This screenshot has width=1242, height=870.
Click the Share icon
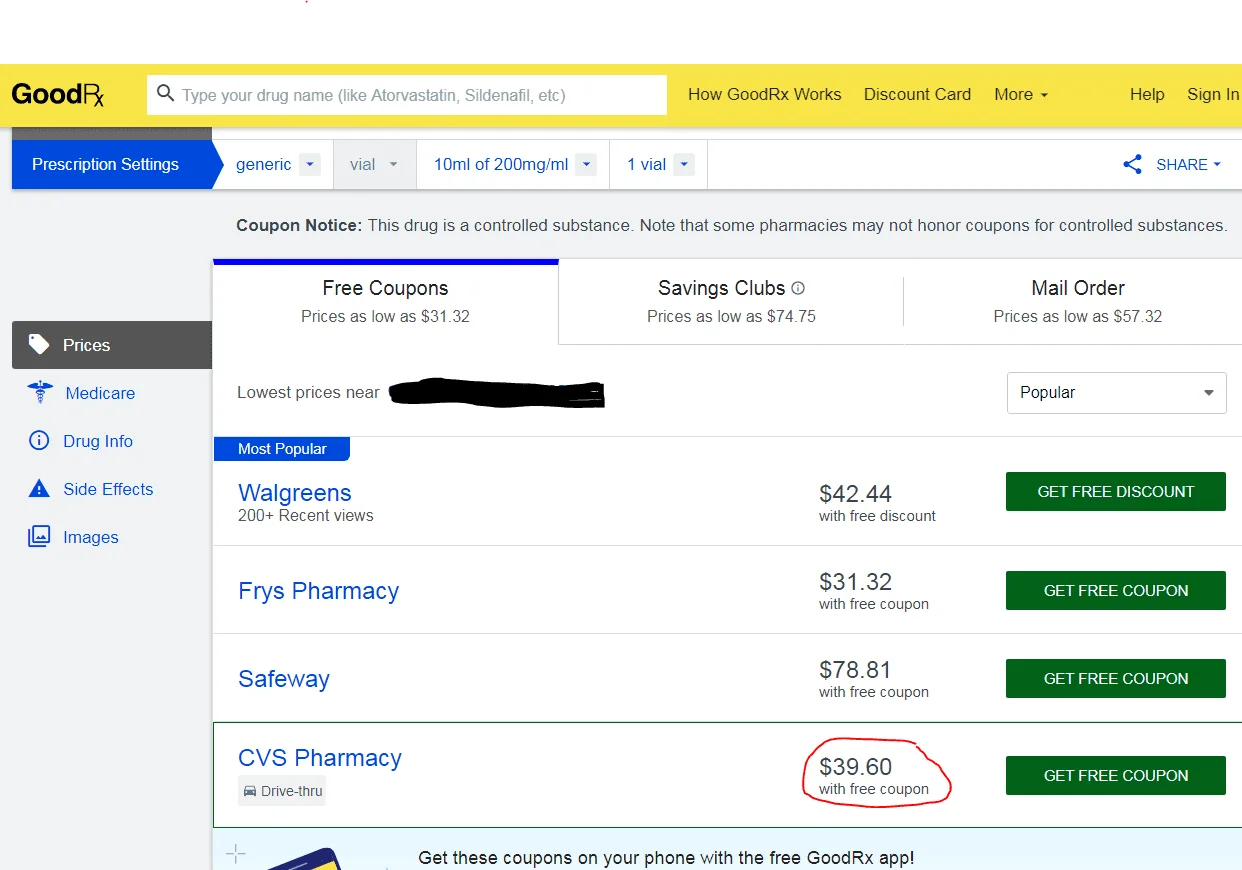tap(1132, 165)
